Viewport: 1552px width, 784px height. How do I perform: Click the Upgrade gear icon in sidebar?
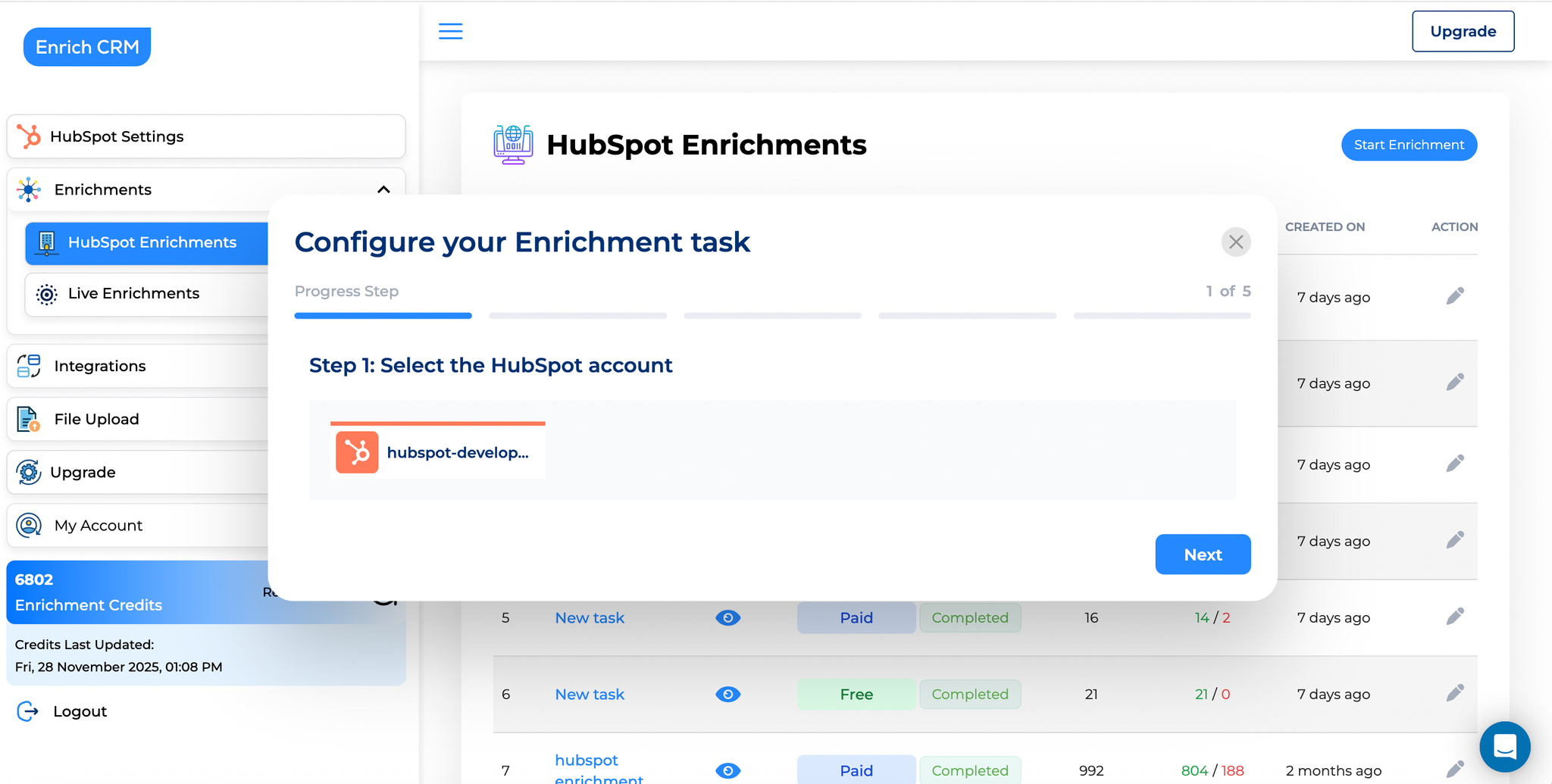click(x=28, y=472)
